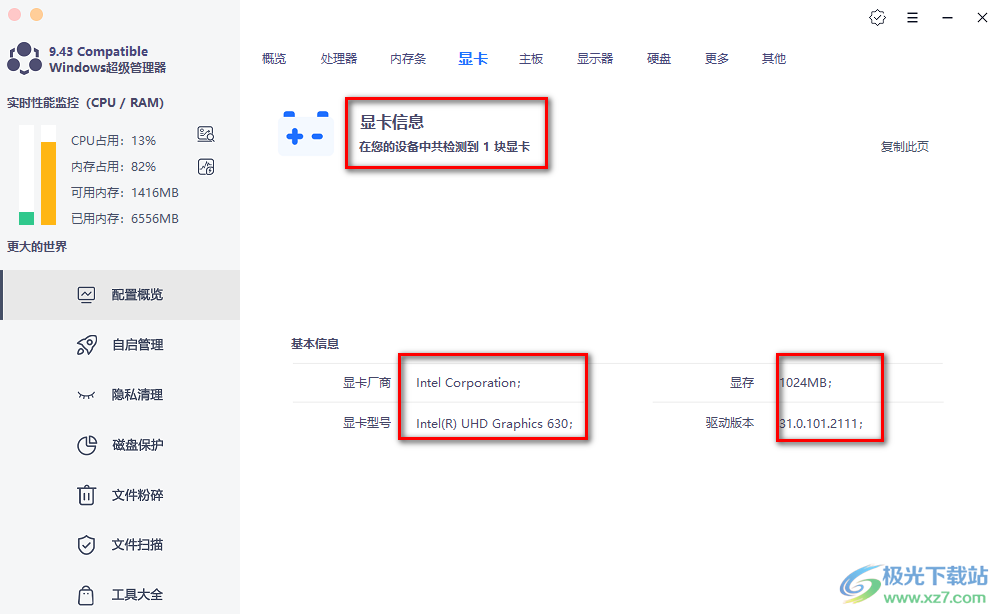This screenshot has width=999, height=614.
Task: Open the verification badge icon in title bar
Action: tap(877, 18)
